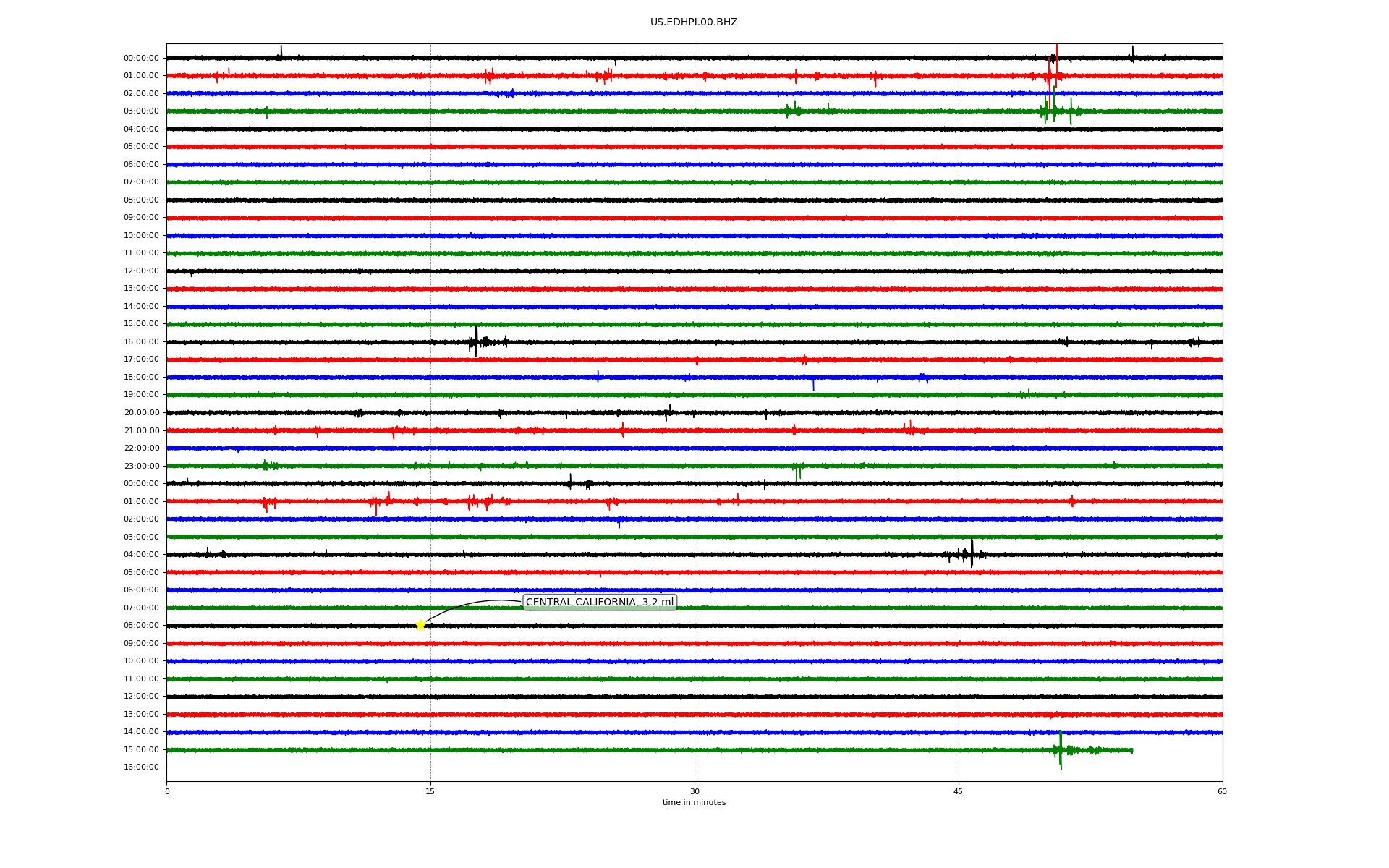This screenshot has height=868, width=1389.
Task: Click the CENTRAL CALIFORNIA, 3.2 ml annotation label
Action: point(599,602)
